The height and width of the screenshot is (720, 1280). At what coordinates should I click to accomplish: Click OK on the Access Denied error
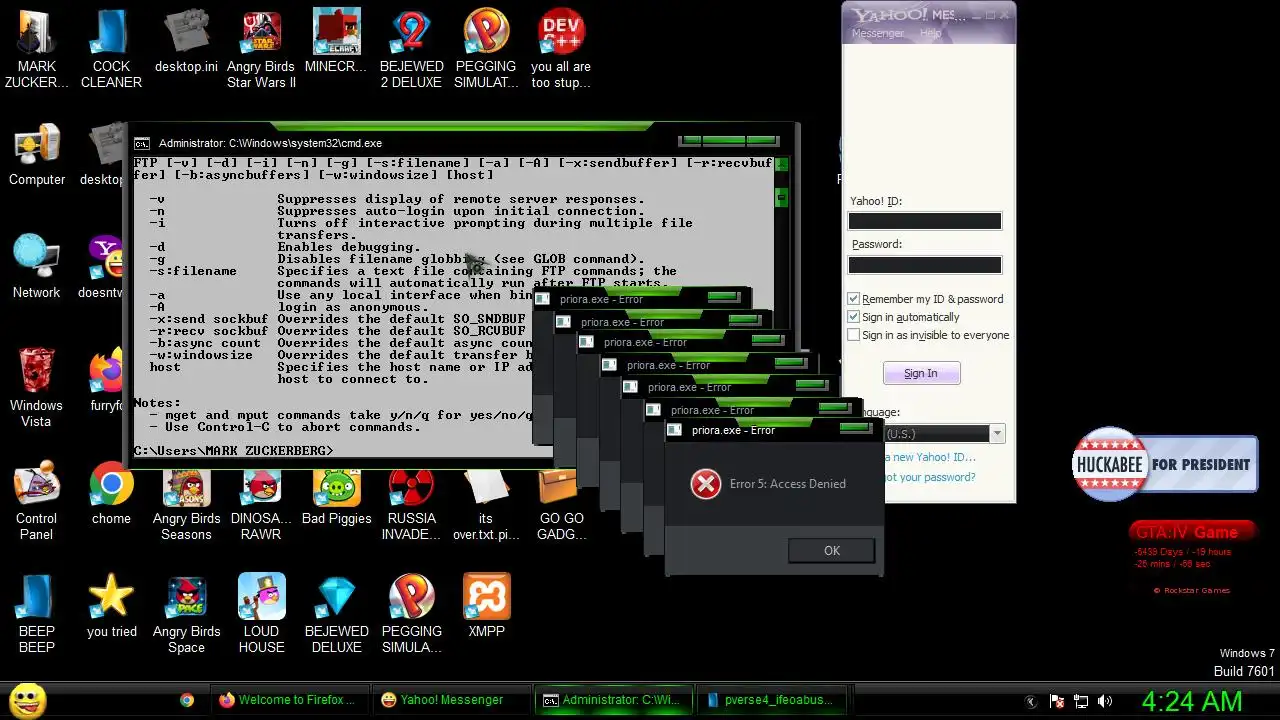[831, 551]
